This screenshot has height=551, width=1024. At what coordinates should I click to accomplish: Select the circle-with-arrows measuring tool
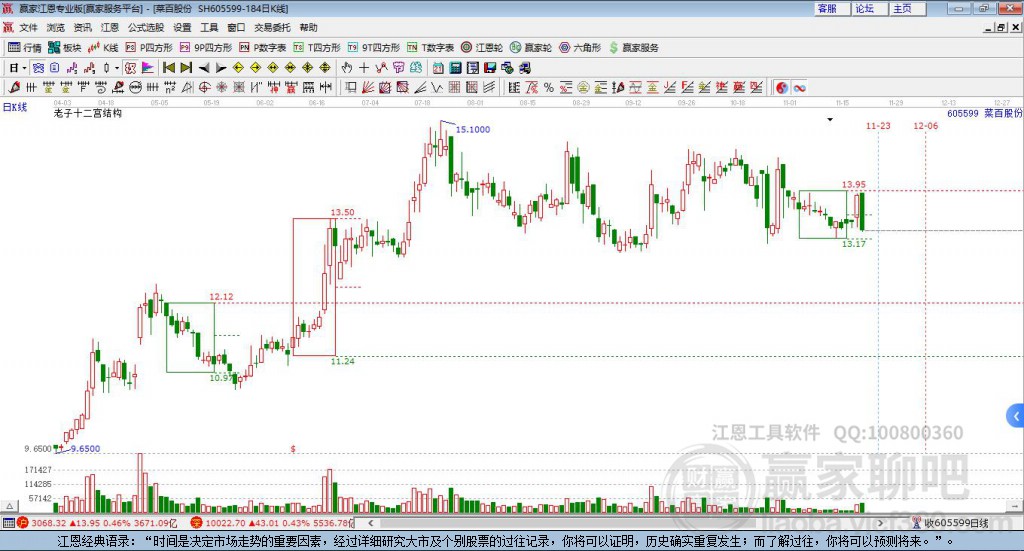coord(135,87)
